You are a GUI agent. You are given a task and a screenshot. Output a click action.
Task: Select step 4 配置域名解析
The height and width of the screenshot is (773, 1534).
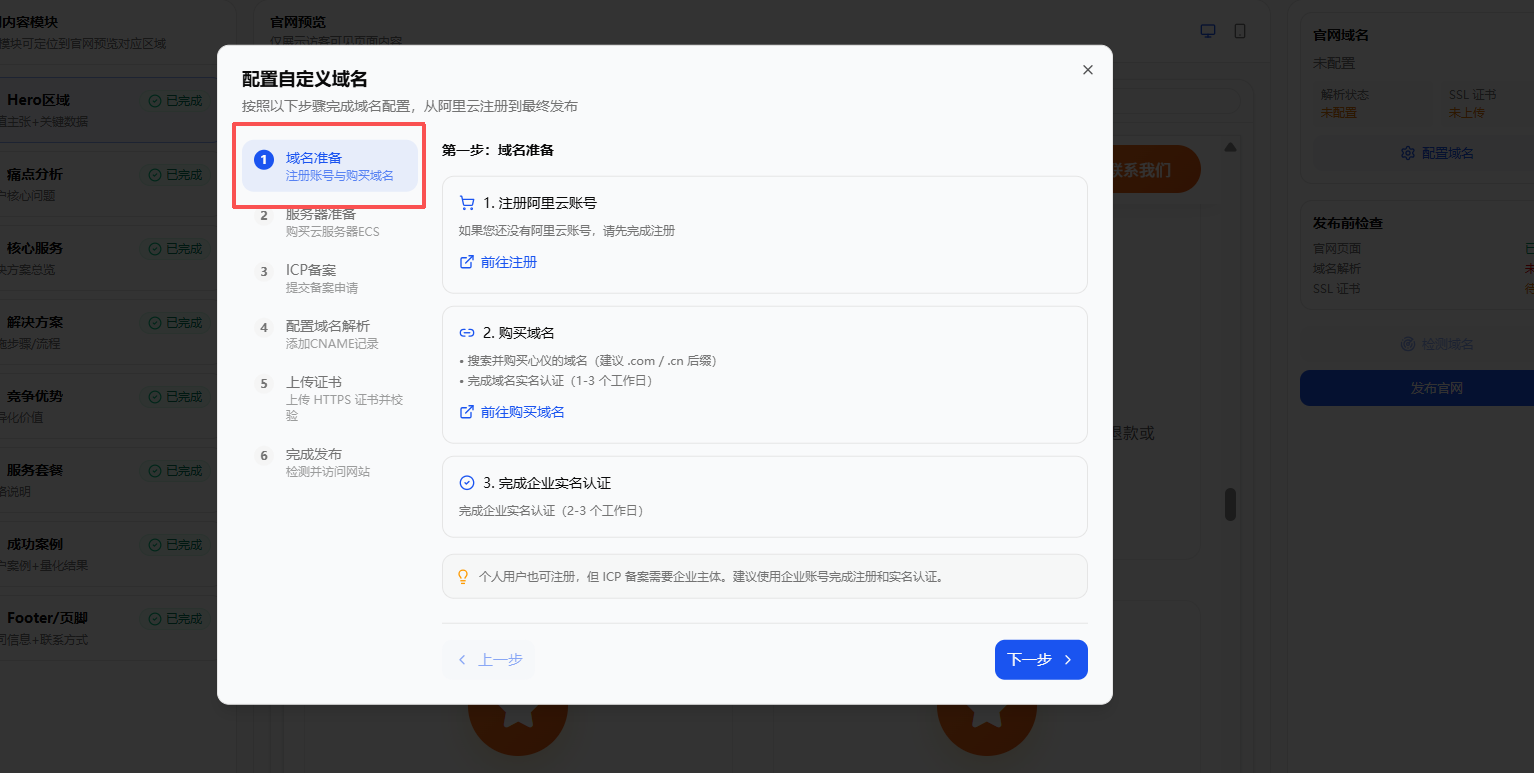pos(330,334)
